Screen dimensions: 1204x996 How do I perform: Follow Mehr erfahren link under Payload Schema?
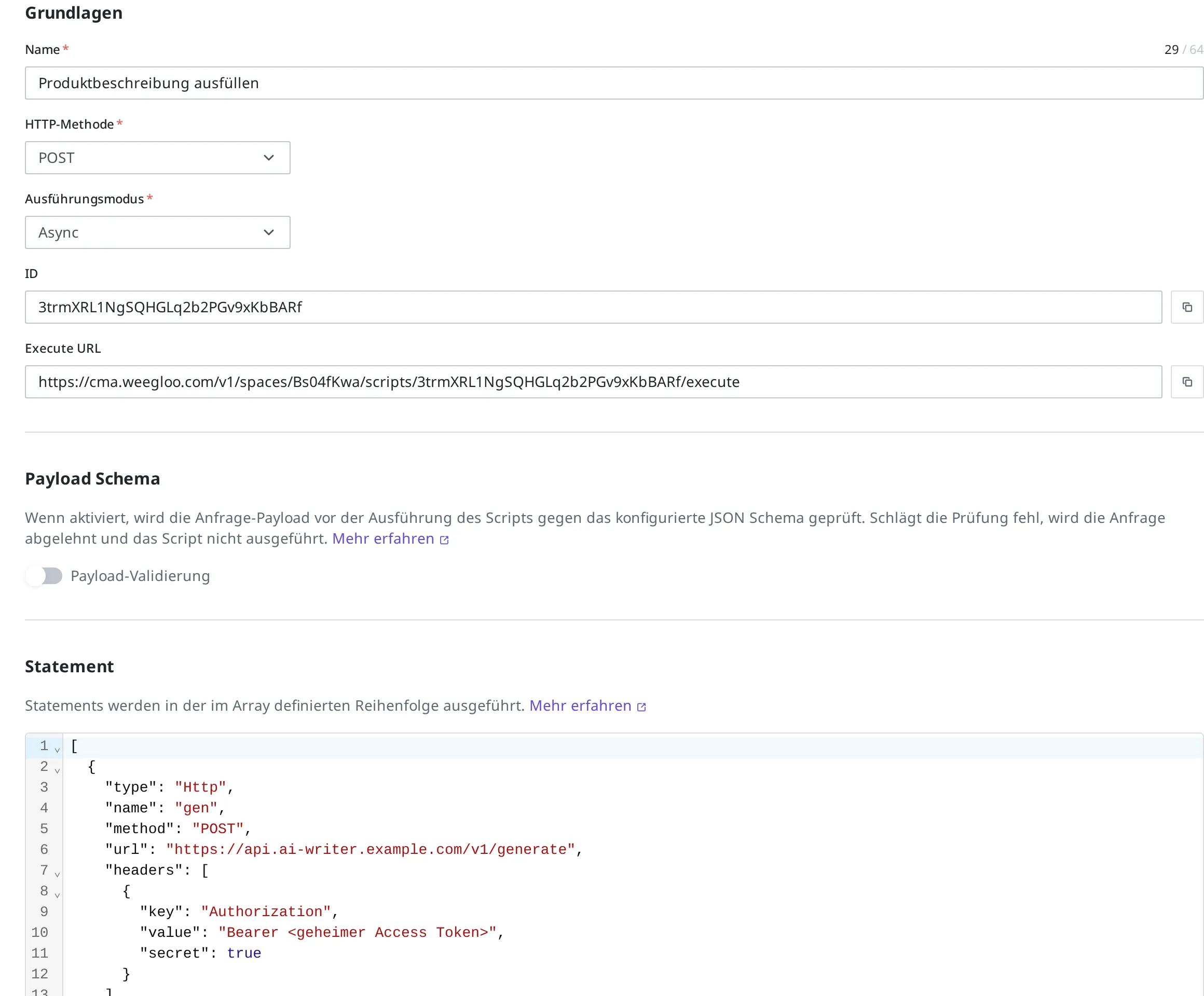pyautogui.click(x=383, y=538)
